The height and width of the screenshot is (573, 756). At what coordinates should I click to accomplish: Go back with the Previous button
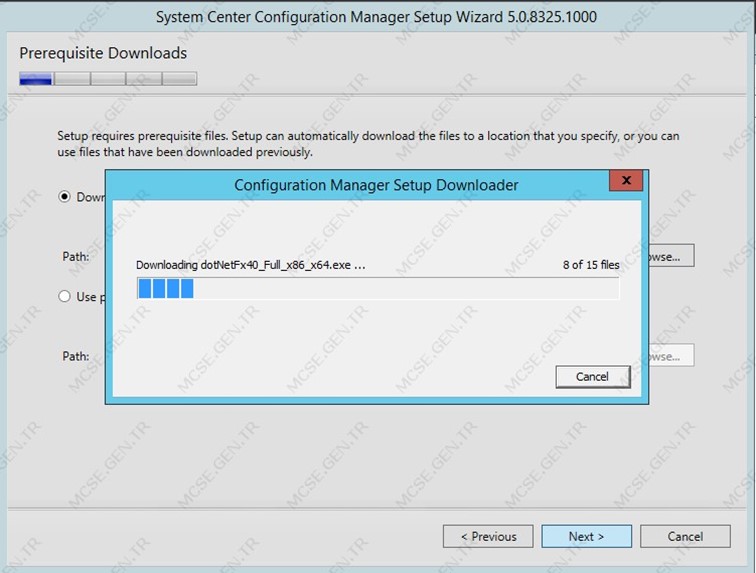(488, 536)
